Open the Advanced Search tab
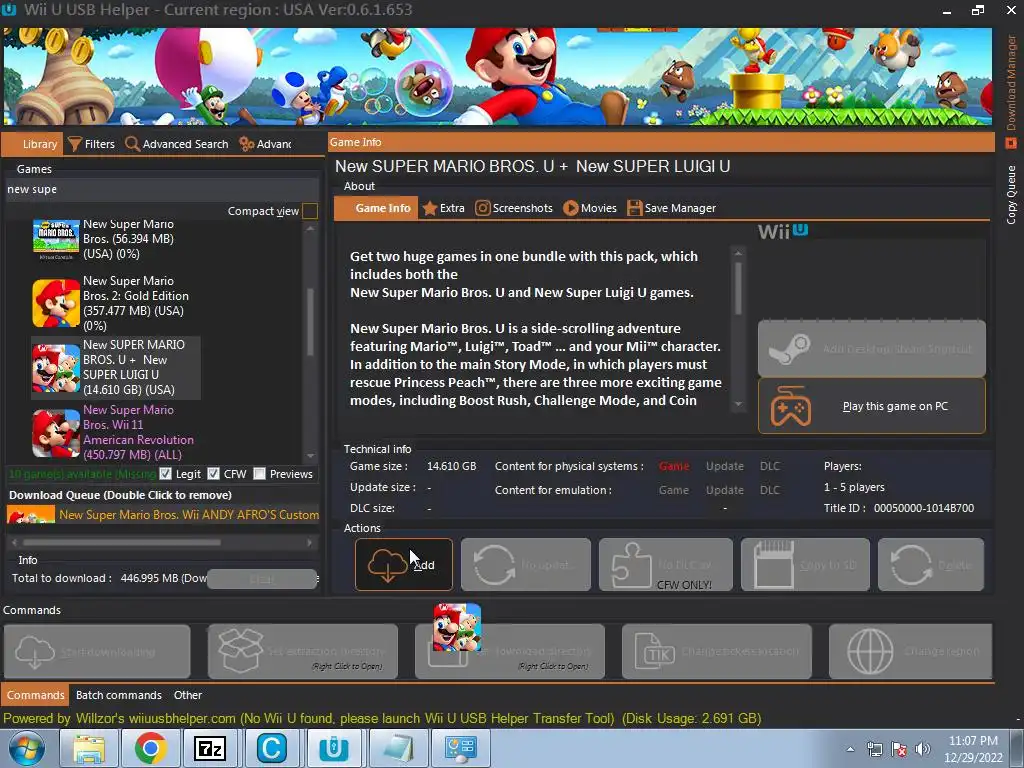 pyautogui.click(x=177, y=144)
